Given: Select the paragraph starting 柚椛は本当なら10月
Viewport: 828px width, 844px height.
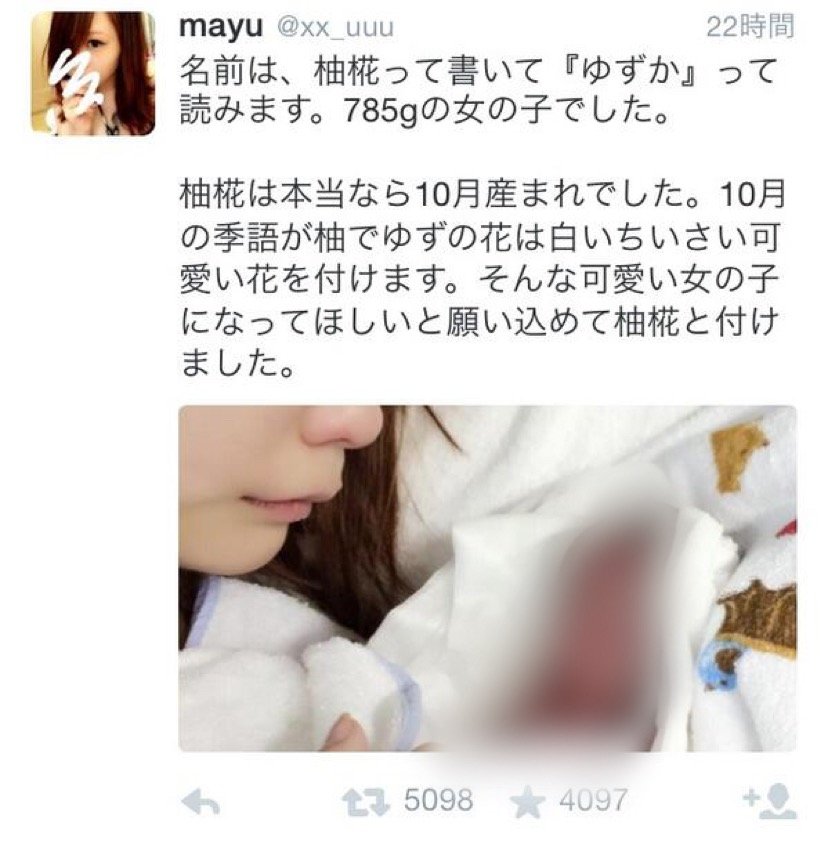Looking at the screenshot, I should click(481, 278).
